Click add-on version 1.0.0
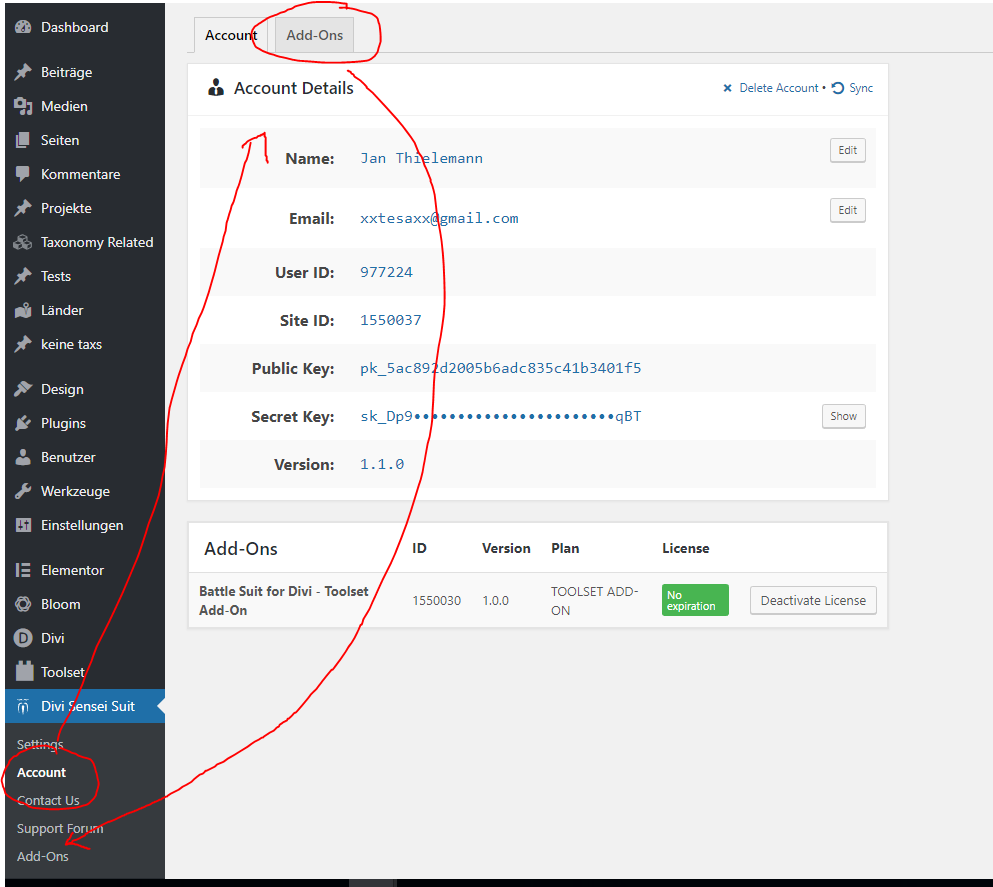Image resolution: width=993 pixels, height=887 pixels. tap(495, 600)
